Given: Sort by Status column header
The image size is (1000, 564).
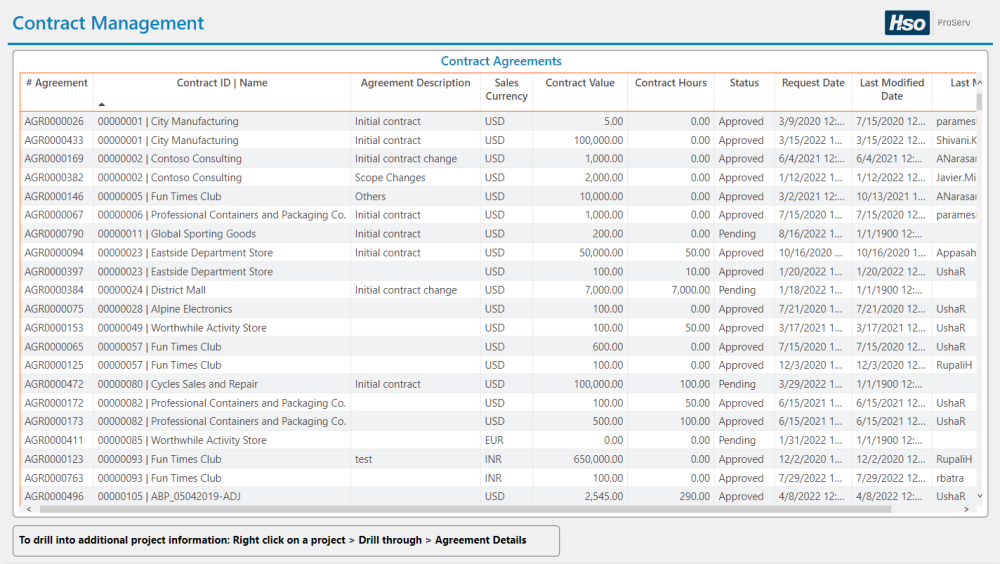Looking at the screenshot, I should pyautogui.click(x=744, y=83).
